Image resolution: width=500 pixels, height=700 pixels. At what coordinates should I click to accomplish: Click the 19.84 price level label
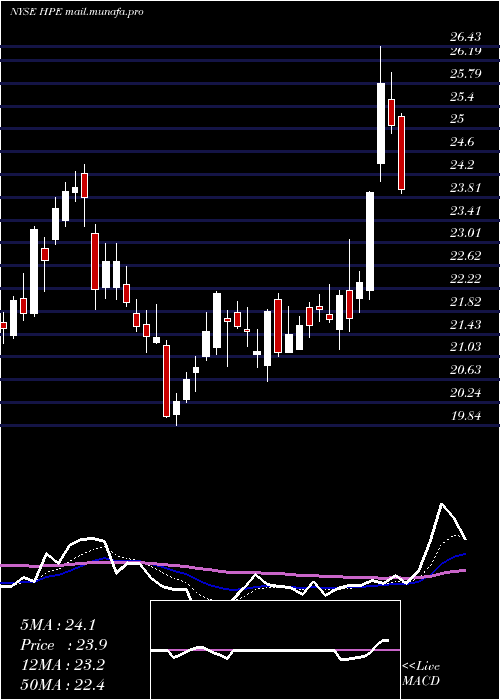pos(466,417)
